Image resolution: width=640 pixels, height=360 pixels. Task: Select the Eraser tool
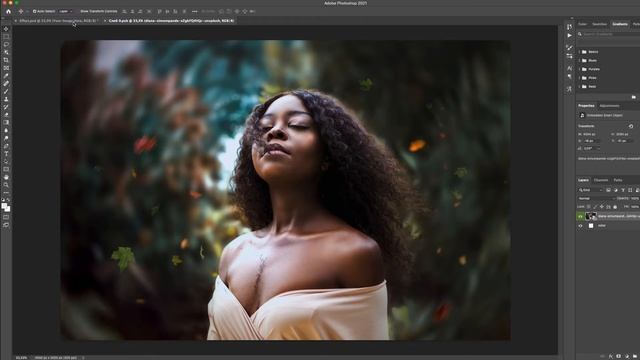(6, 115)
